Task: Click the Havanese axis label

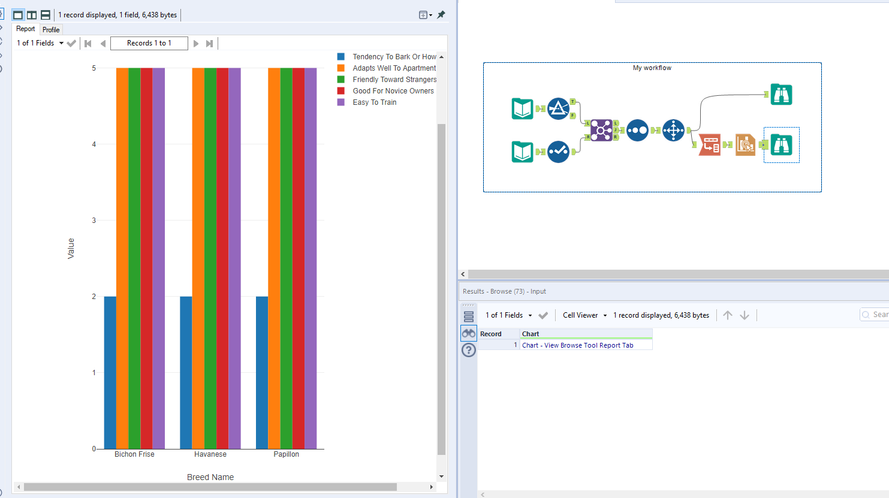Action: (210, 454)
